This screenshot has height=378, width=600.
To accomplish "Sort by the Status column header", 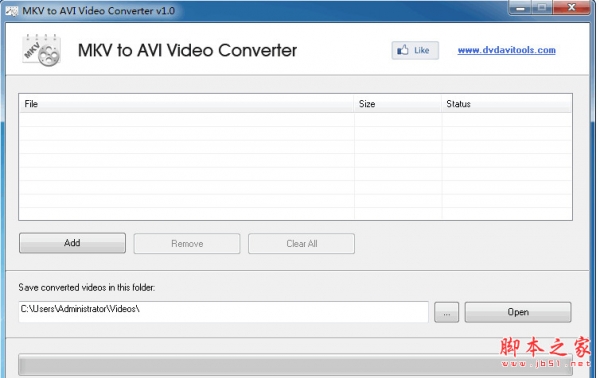I will [506, 104].
